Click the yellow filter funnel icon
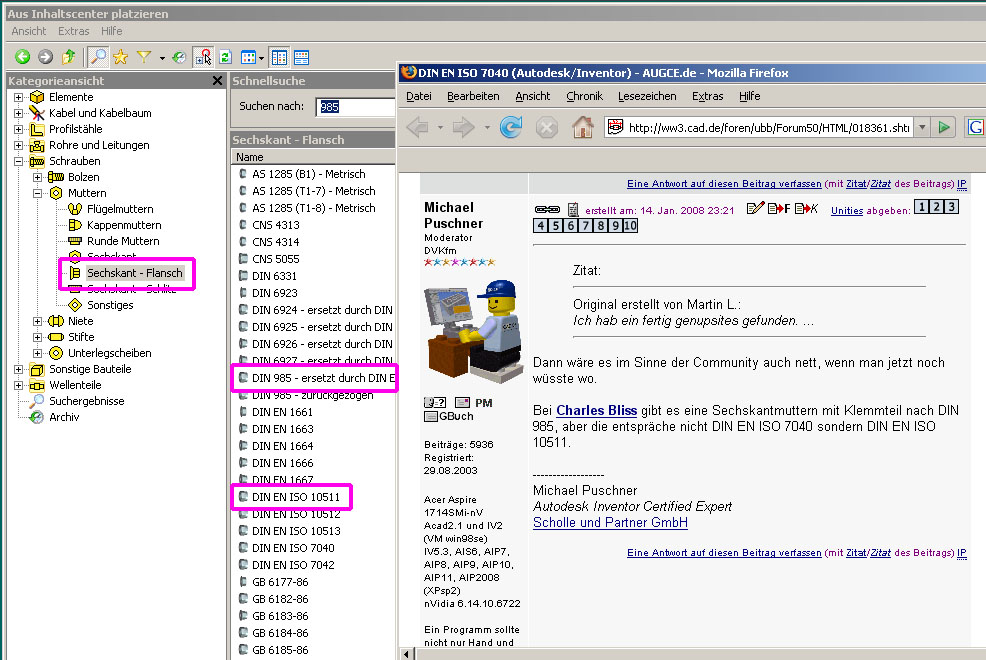This screenshot has height=660, width=986. tap(144, 57)
